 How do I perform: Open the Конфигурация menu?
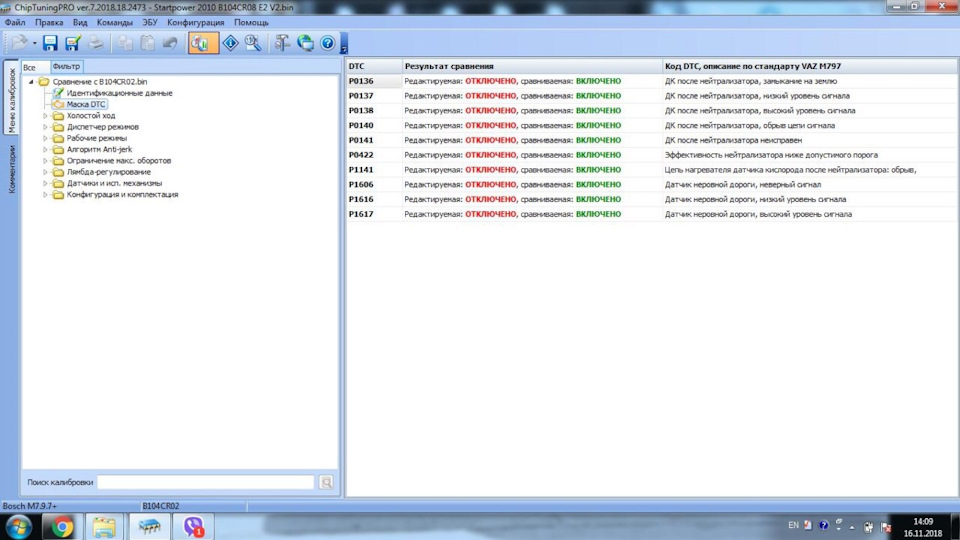coord(196,22)
